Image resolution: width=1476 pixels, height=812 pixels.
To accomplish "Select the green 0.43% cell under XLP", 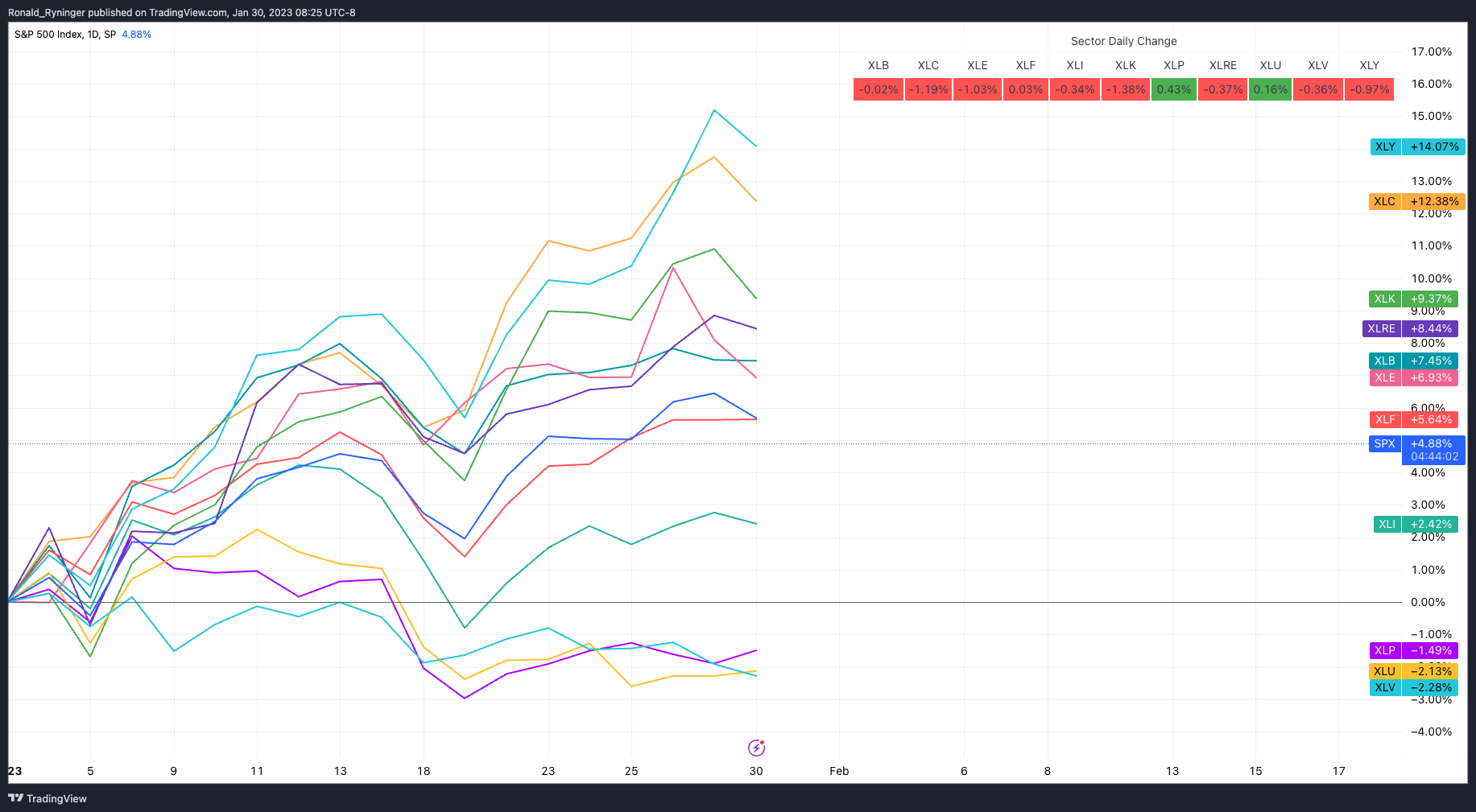I will coord(1174,89).
